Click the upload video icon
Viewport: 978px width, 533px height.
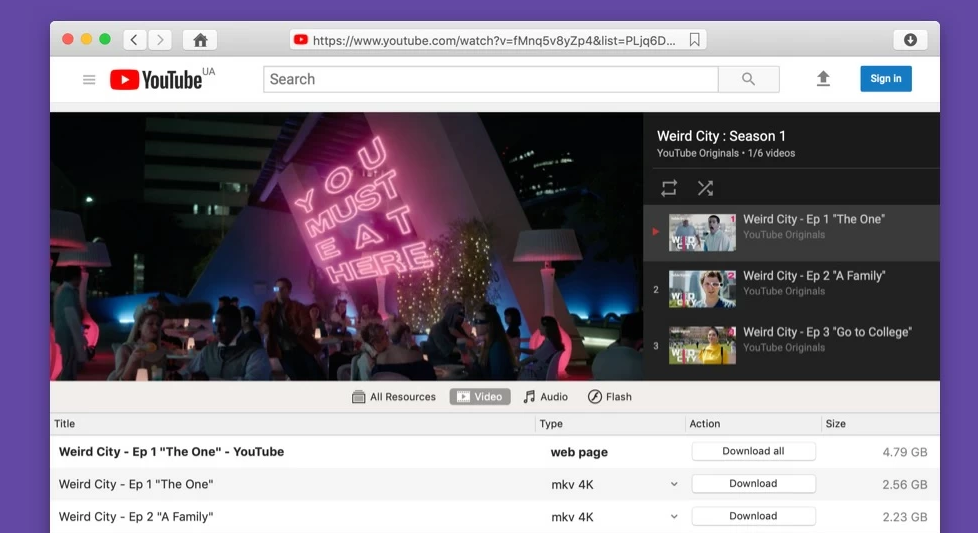tap(823, 79)
